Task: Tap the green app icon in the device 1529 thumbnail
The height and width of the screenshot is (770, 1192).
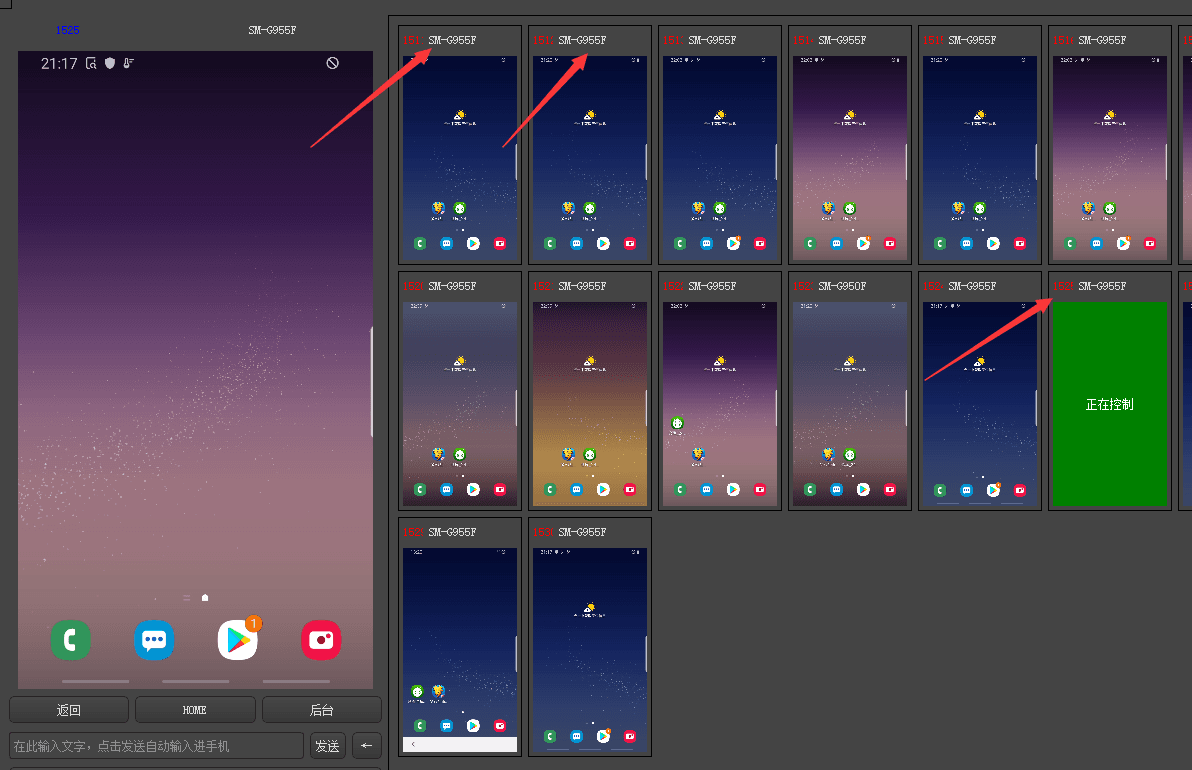Action: [417, 691]
